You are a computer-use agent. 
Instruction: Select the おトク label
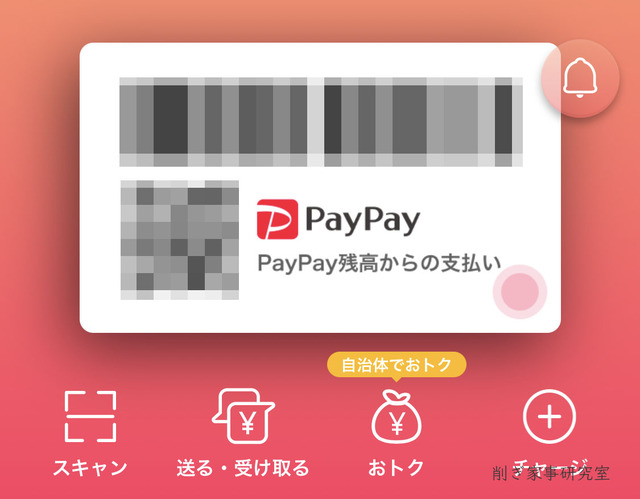point(396,468)
